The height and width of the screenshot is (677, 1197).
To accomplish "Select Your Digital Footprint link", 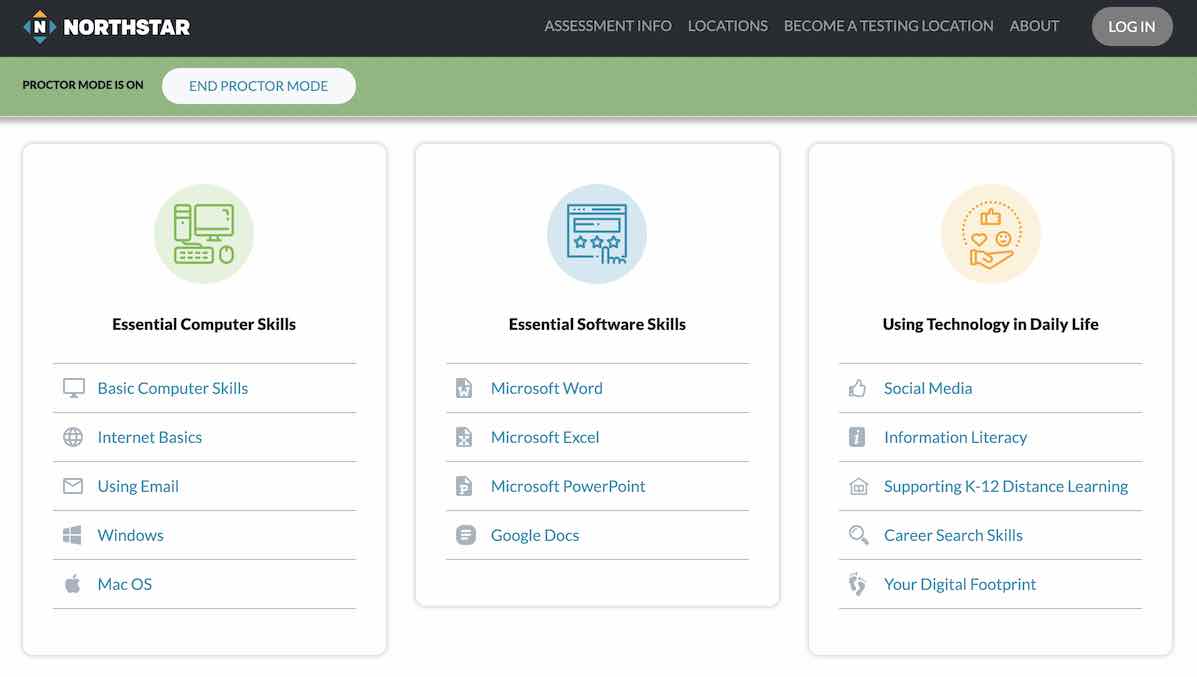I will click(x=960, y=584).
